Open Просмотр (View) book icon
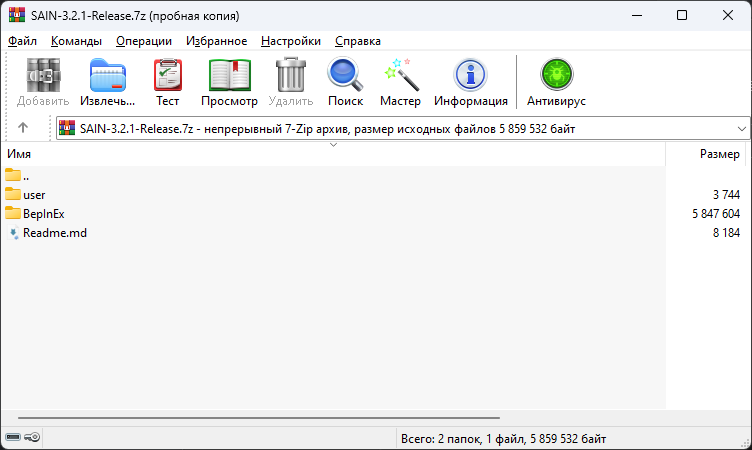This screenshot has width=752, height=450. [230, 74]
